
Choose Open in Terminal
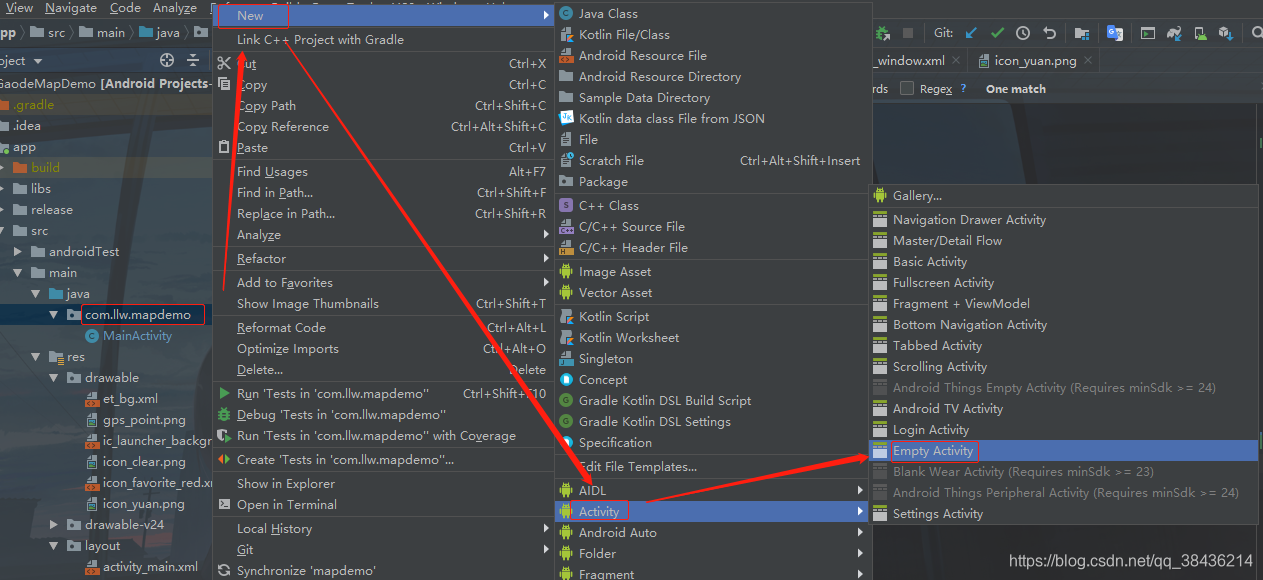(384, 505)
